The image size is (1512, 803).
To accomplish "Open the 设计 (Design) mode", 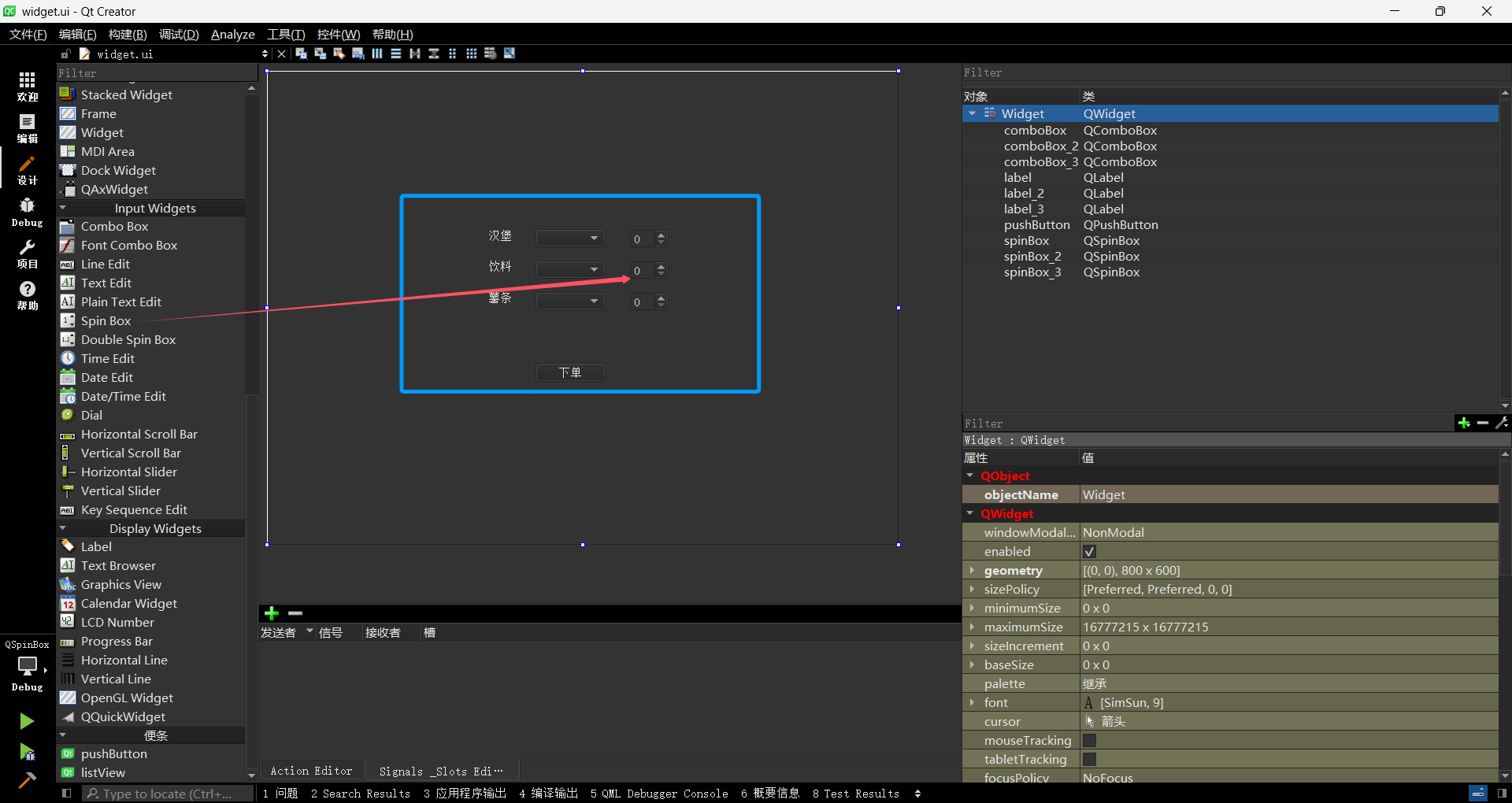I will click(28, 170).
